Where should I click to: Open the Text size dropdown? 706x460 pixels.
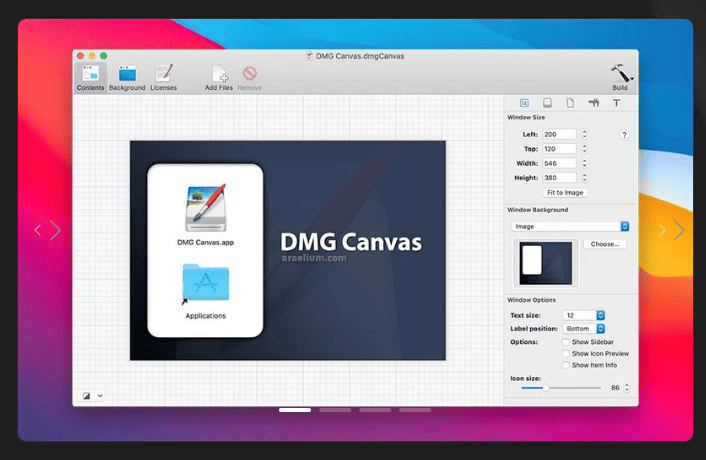584,316
